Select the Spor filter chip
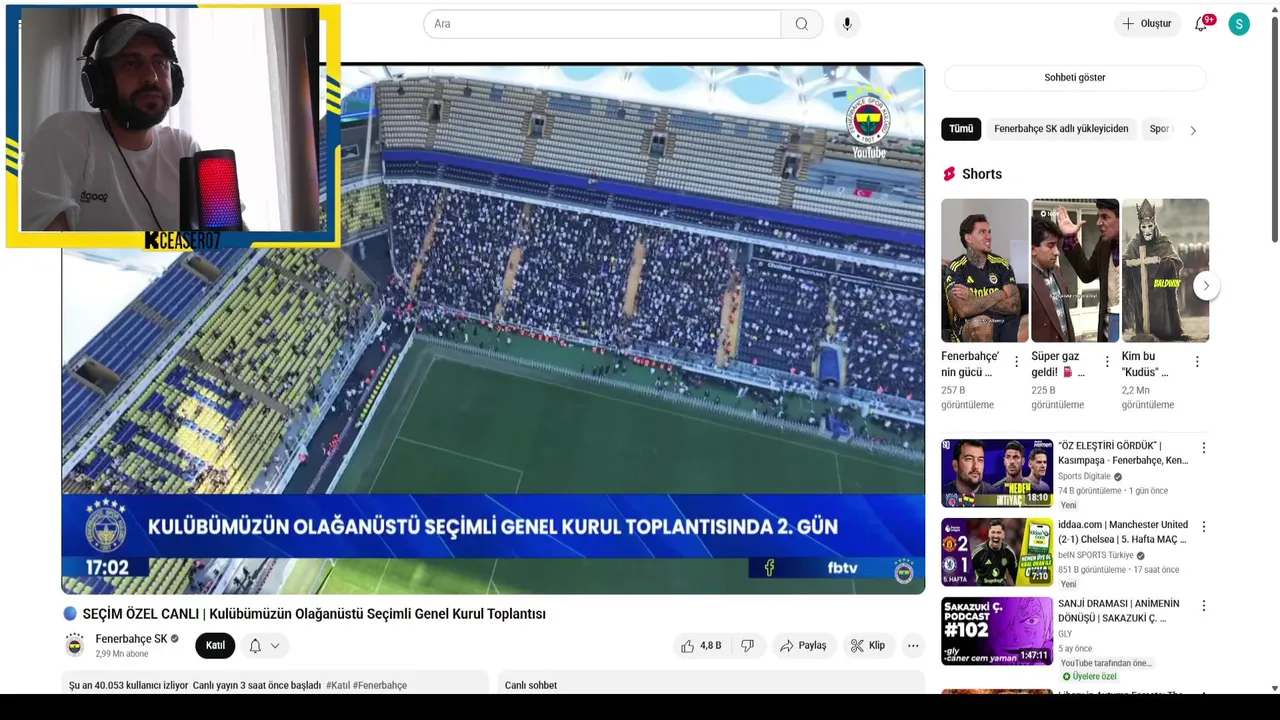The height and width of the screenshot is (720, 1280). 1159,129
